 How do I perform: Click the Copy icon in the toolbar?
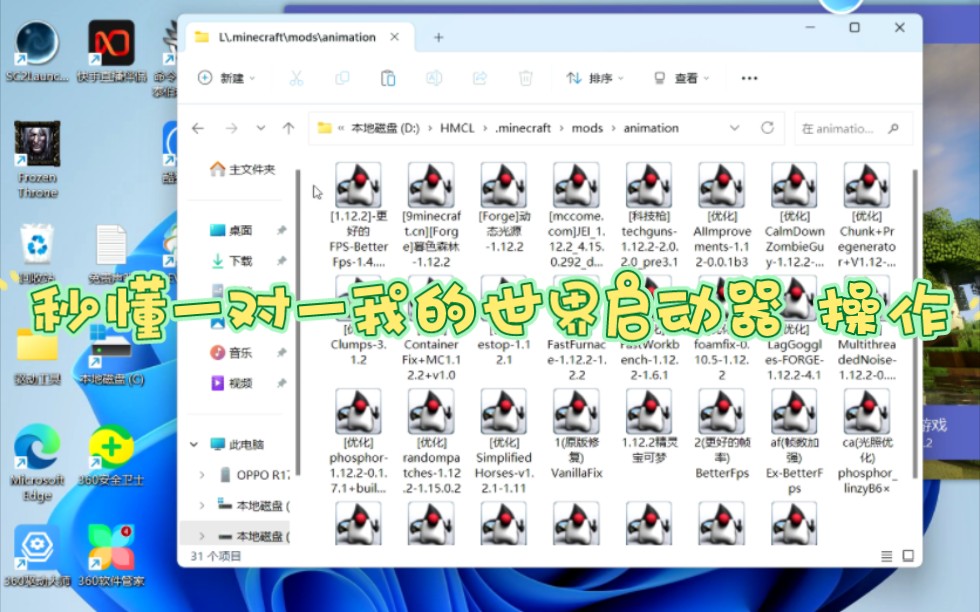pos(341,78)
